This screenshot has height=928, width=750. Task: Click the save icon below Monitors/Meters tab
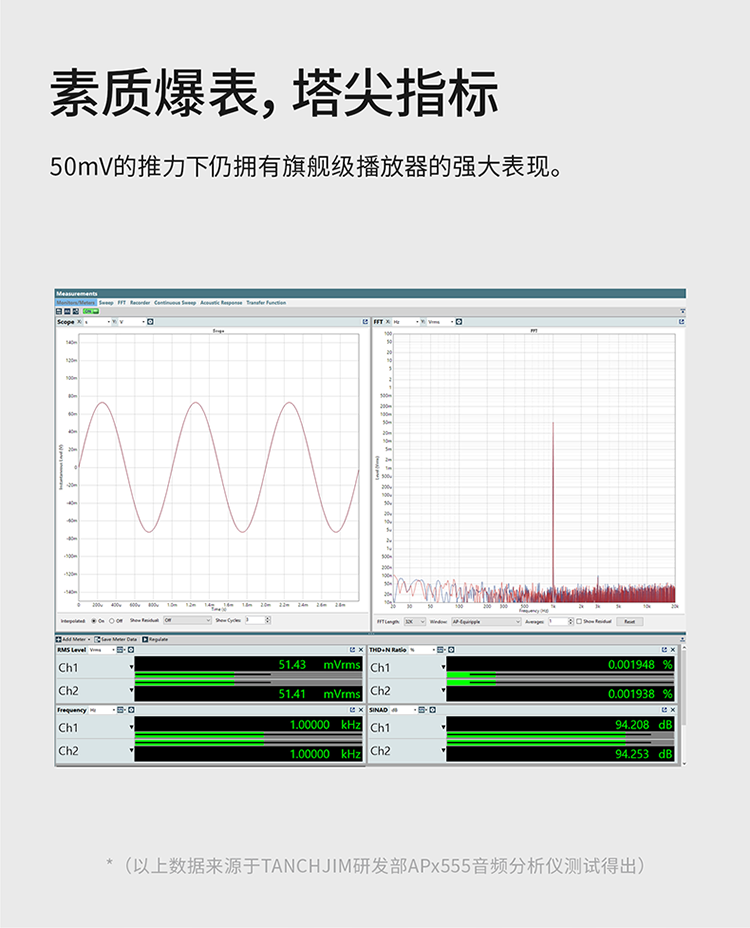point(59,311)
